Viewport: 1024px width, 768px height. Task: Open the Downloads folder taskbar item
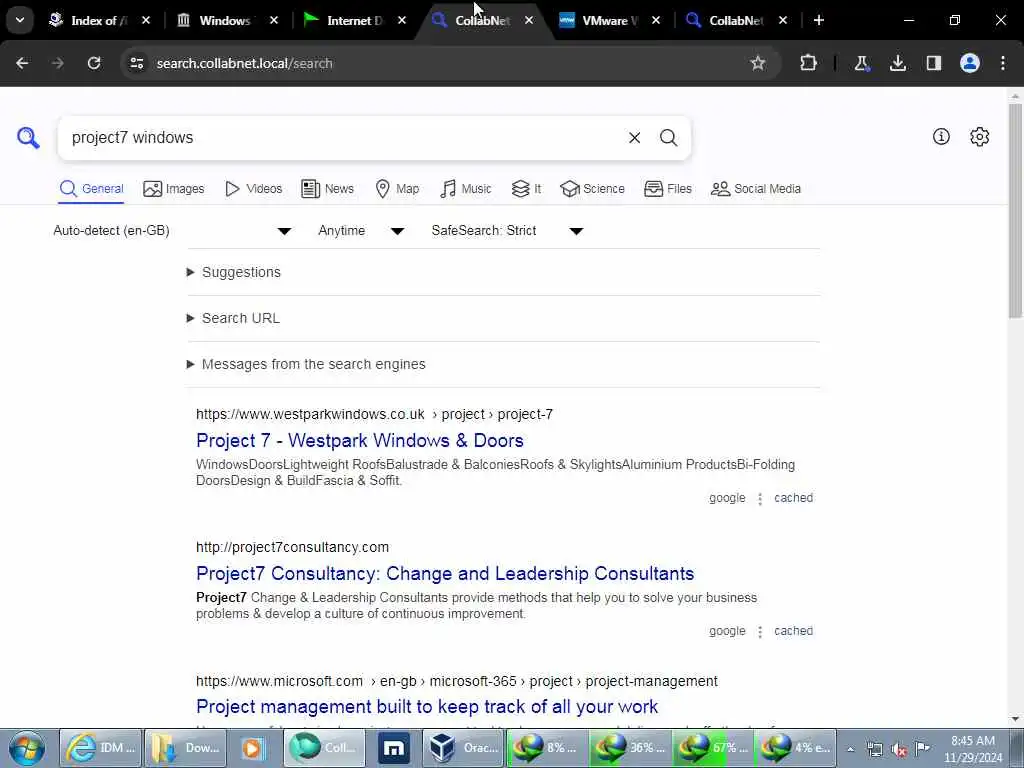pos(185,748)
